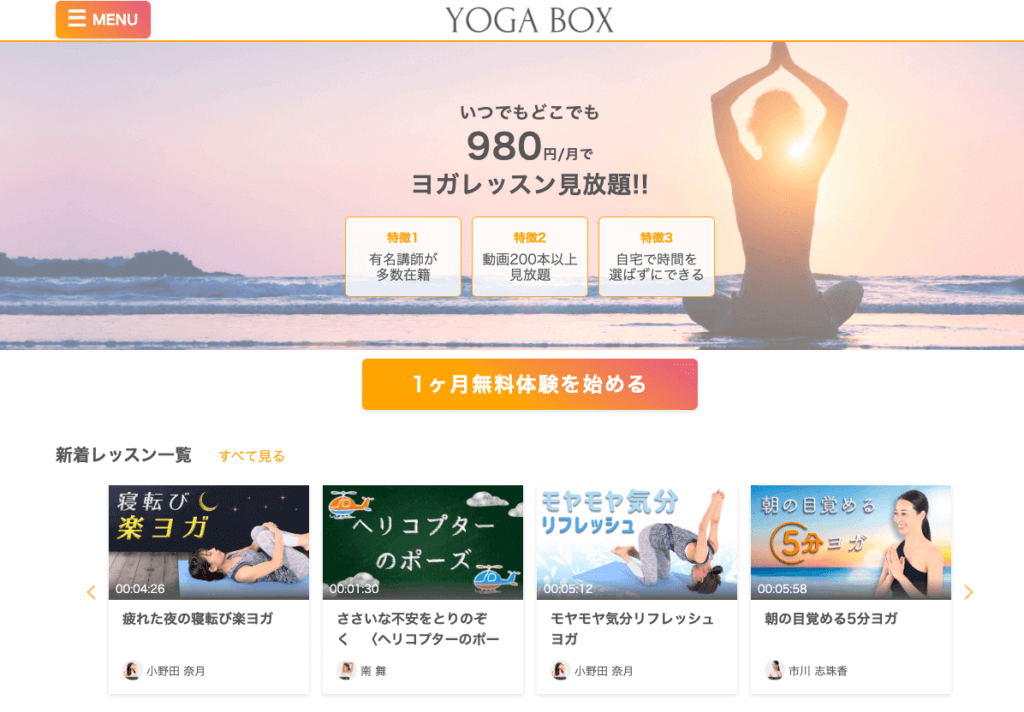Open the モヤモヤ気分リフレッシュ video thumbnail
Viewport: 1024px width, 712px height.
click(637, 542)
